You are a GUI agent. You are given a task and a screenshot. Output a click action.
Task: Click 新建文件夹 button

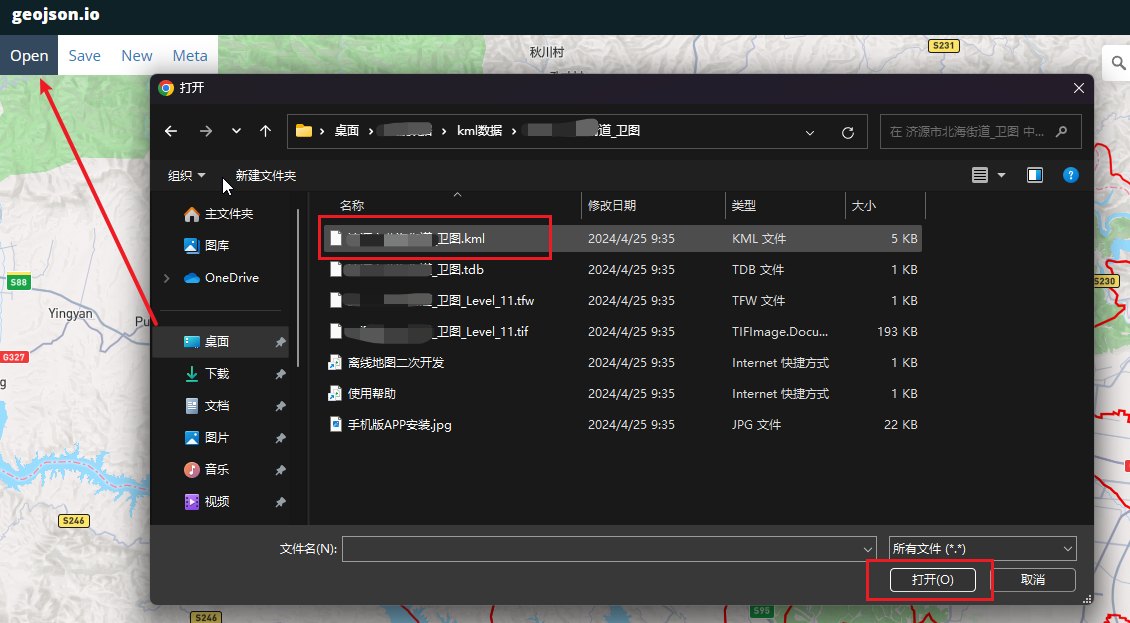pos(265,175)
